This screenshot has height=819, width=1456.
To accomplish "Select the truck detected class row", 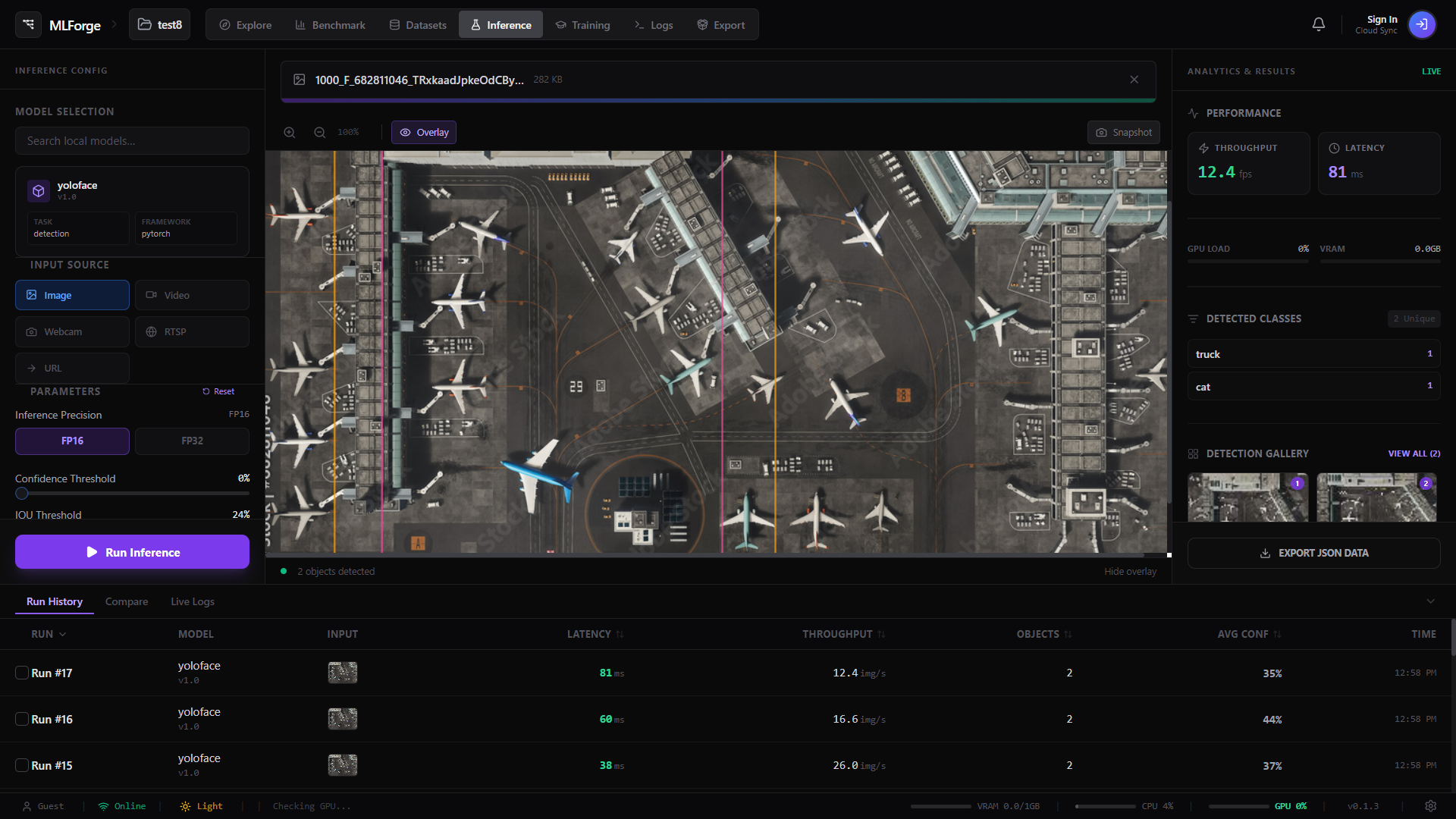I will pyautogui.click(x=1313, y=354).
